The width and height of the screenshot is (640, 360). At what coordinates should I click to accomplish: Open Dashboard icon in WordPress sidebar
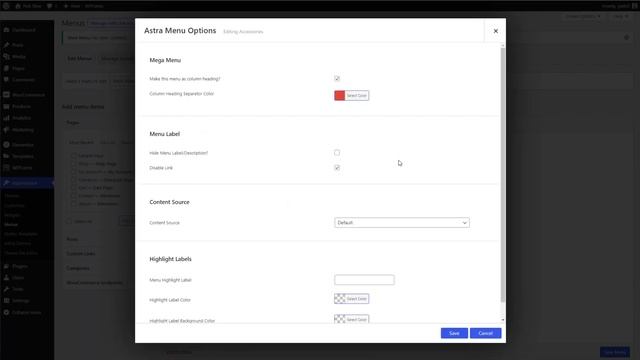pos(7,30)
